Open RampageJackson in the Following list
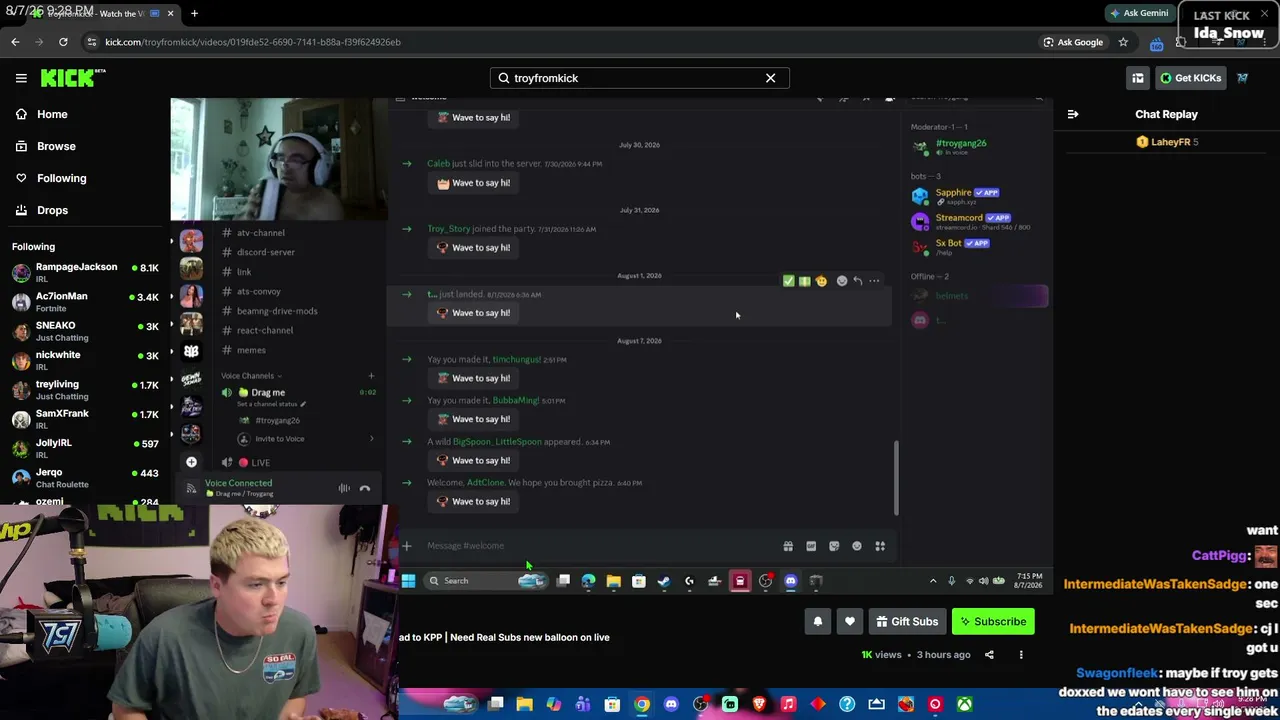This screenshot has width=1280, height=720. point(86,272)
